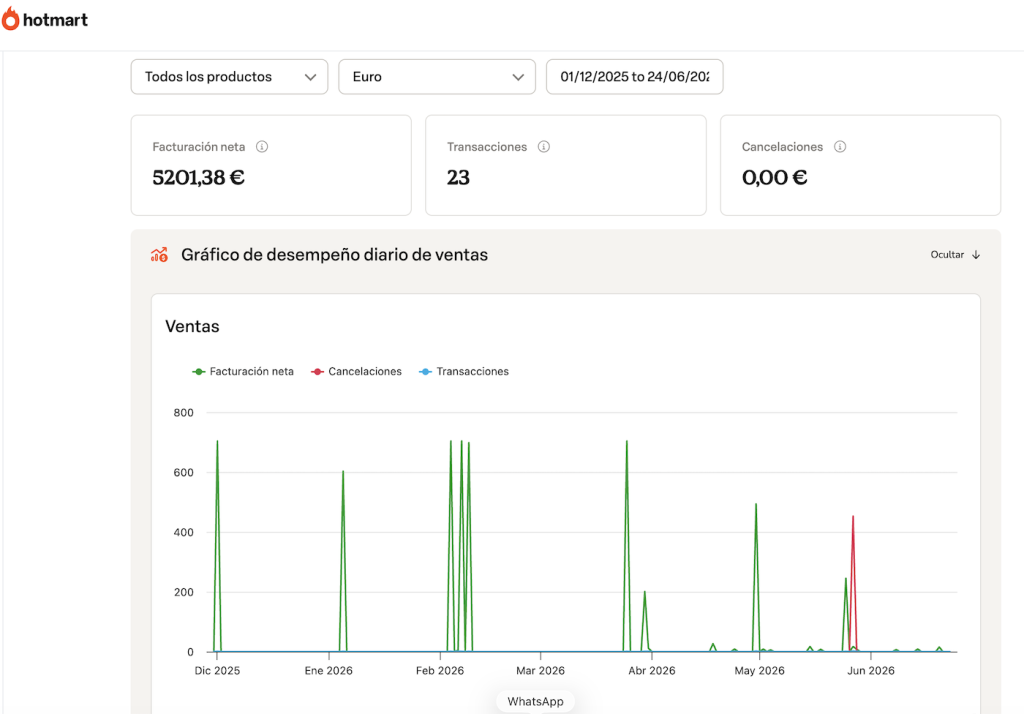Image resolution: width=1024 pixels, height=714 pixels.
Task: Toggle Facturación neta series in legend
Action: 243,371
